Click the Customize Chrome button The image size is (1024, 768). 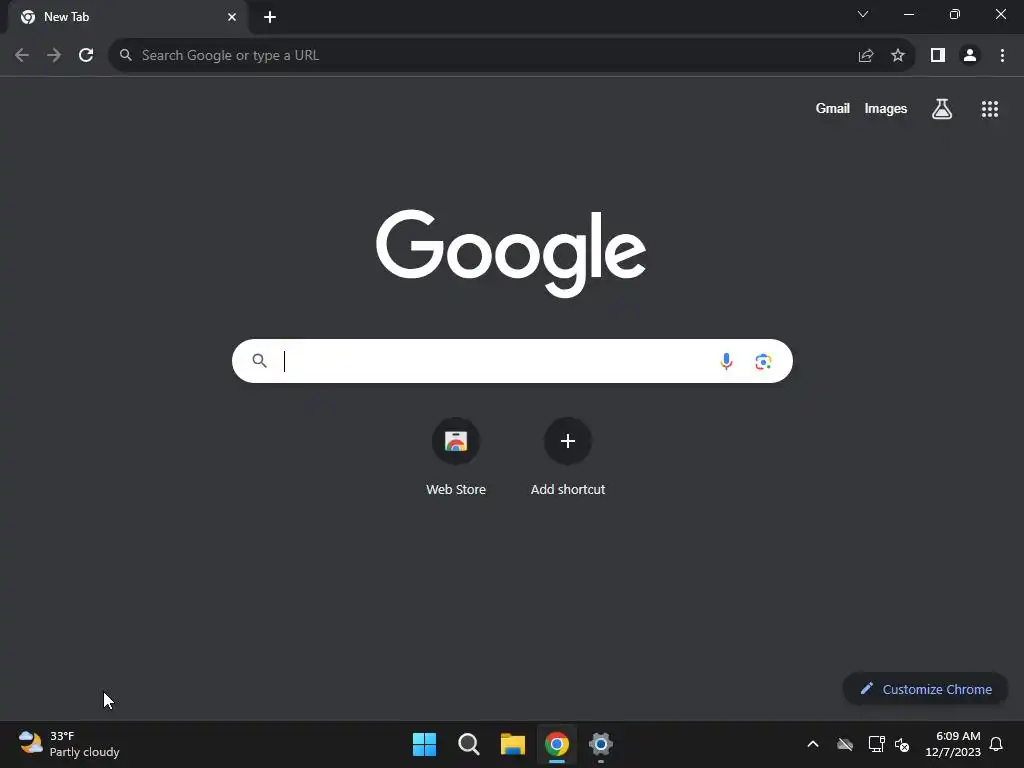click(x=926, y=689)
